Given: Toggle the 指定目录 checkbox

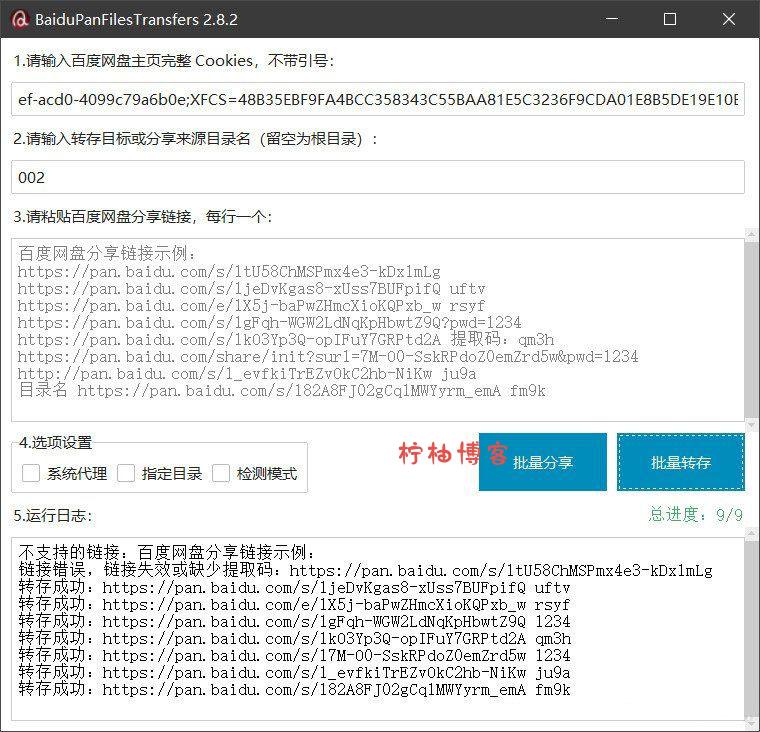Looking at the screenshot, I should point(126,473).
